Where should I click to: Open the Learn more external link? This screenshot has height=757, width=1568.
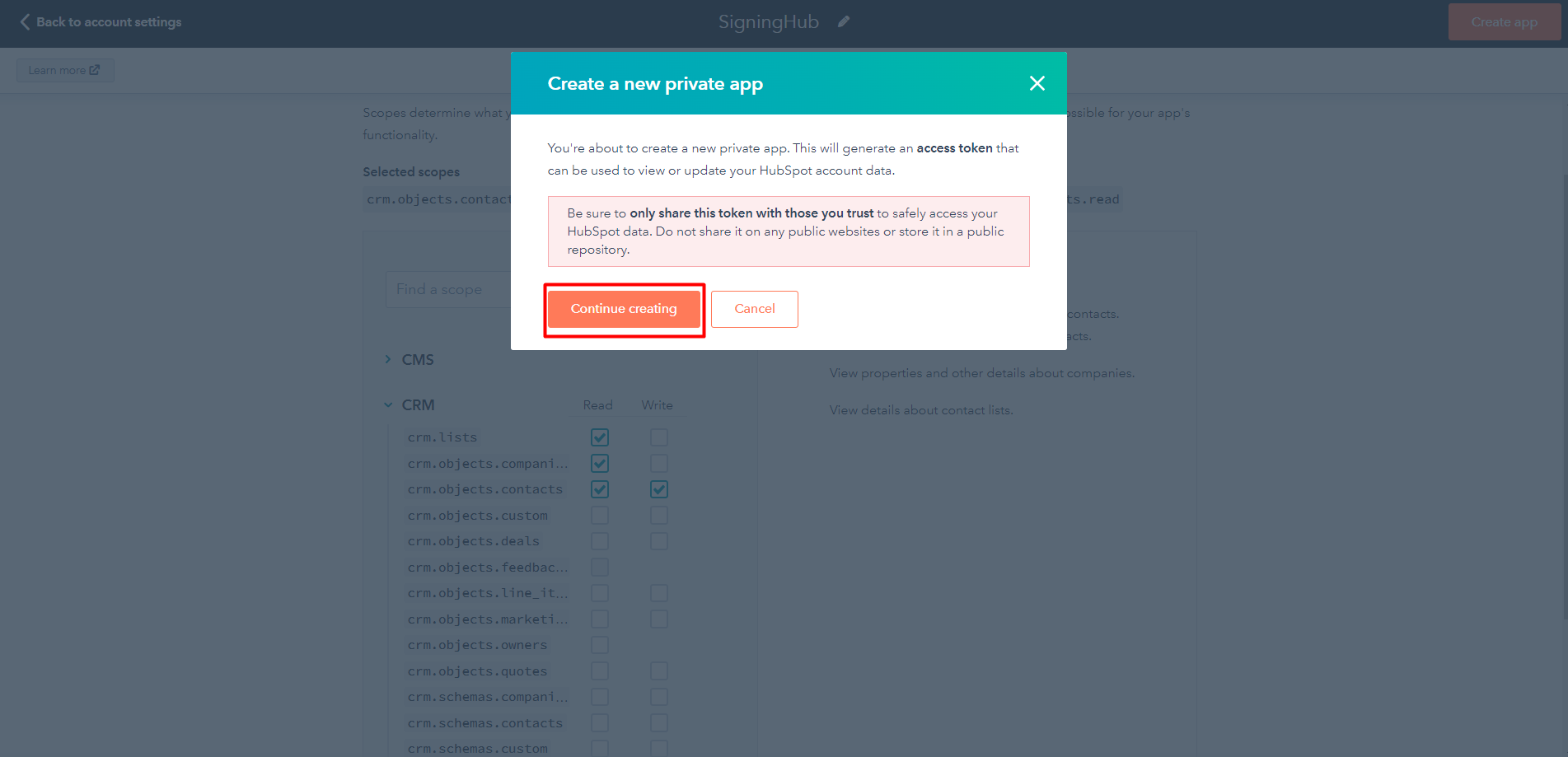coord(65,70)
